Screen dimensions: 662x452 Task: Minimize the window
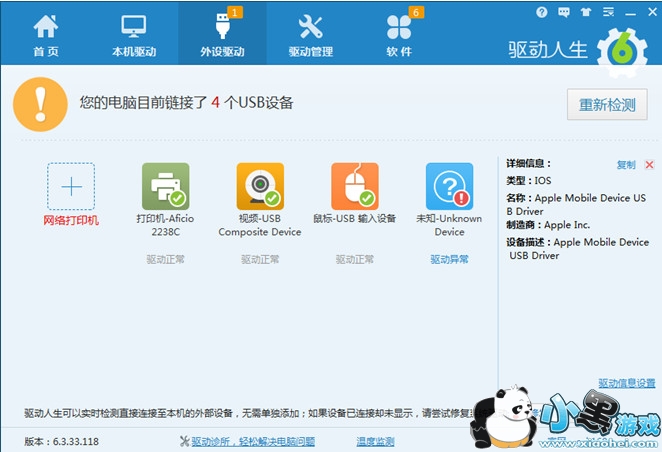tap(631, 13)
